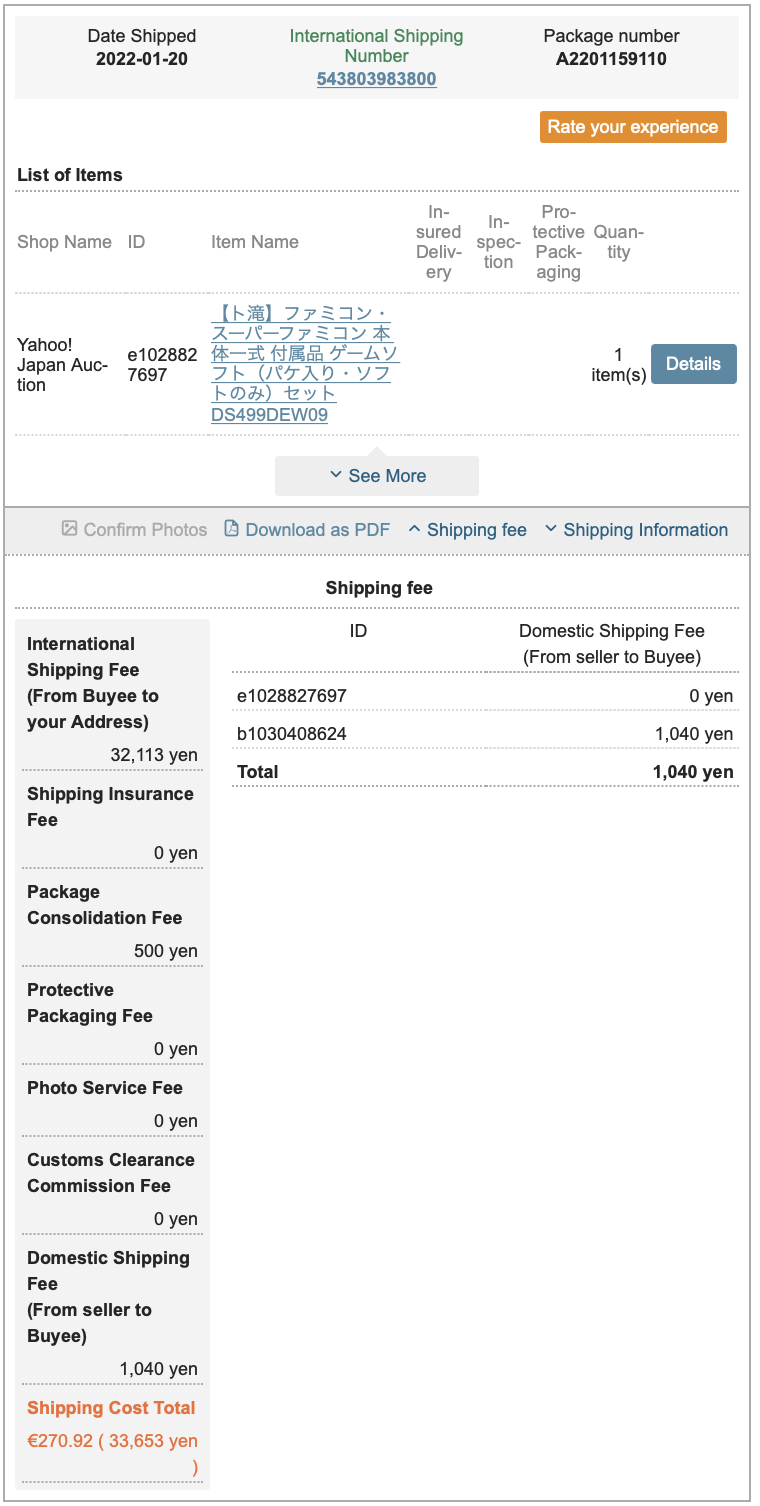Viewport: 760px width, 1506px height.
Task: Collapse the Shipping fee section
Action: 467,530
